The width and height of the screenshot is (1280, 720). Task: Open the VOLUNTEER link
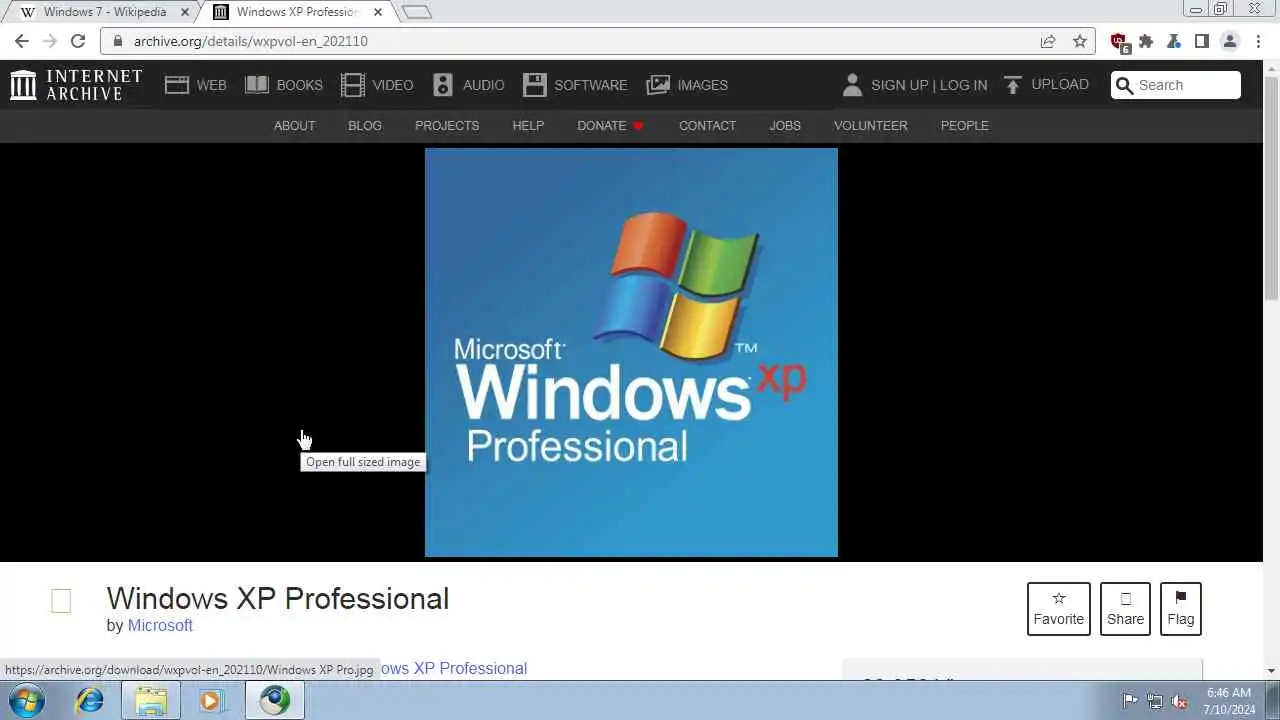(871, 125)
